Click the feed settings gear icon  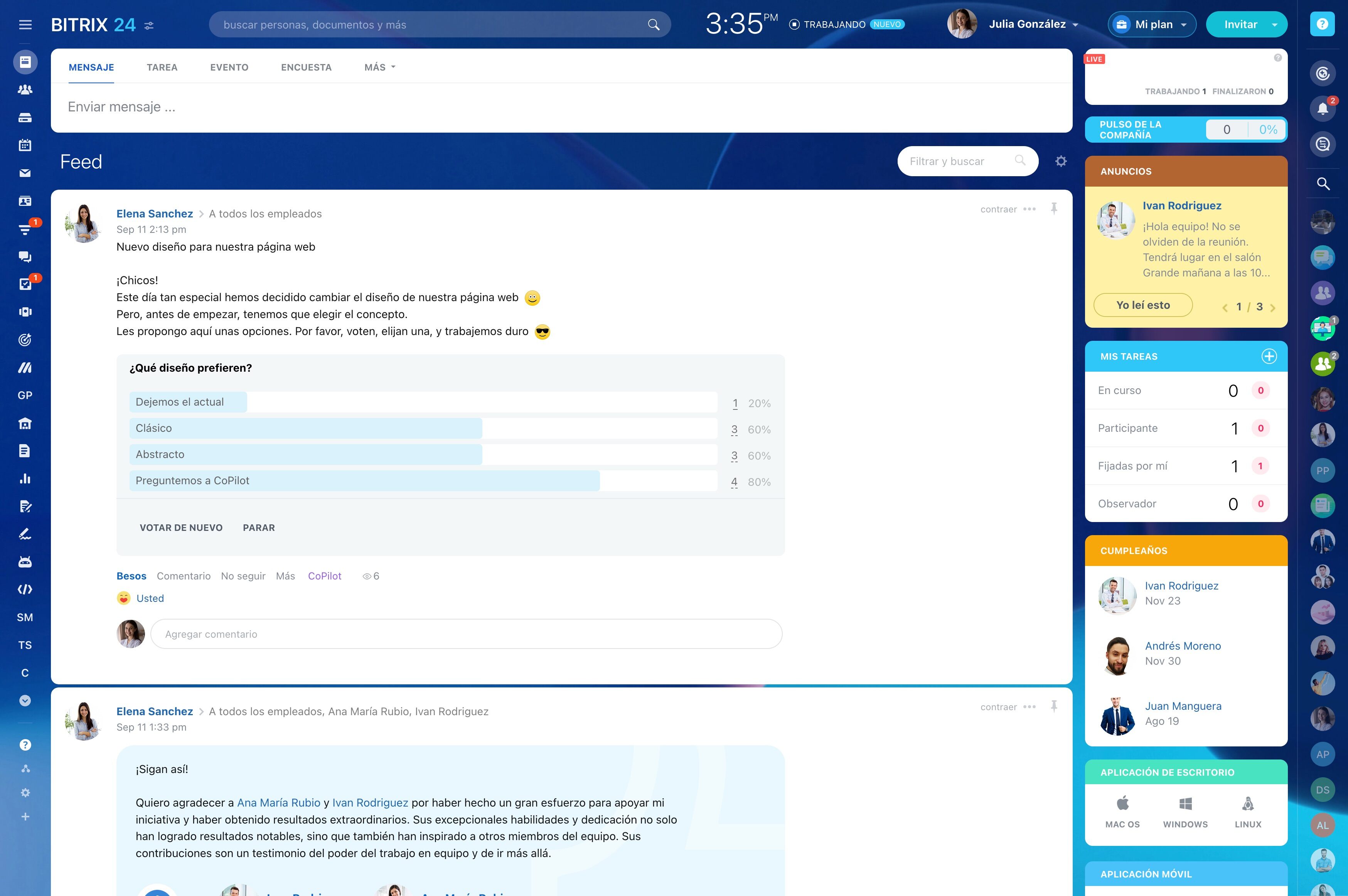(1061, 161)
